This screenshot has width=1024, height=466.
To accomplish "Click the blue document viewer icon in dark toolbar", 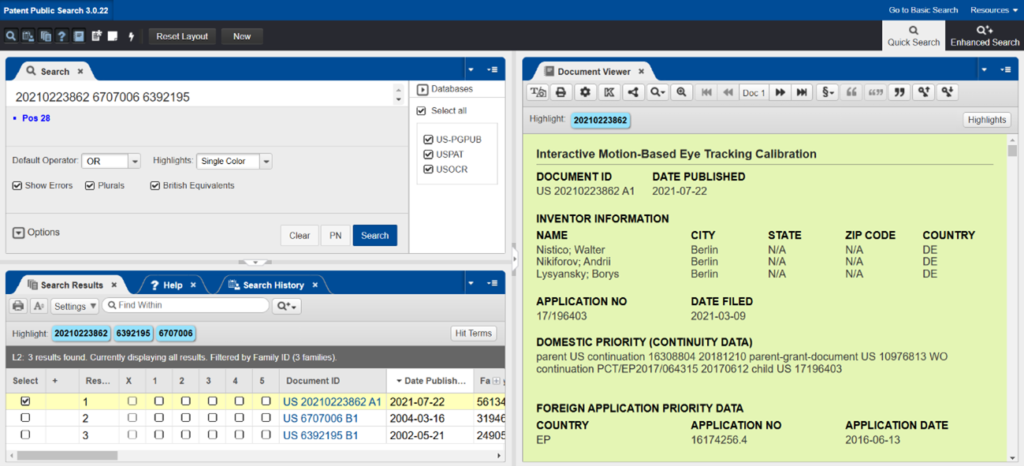I will (78, 37).
